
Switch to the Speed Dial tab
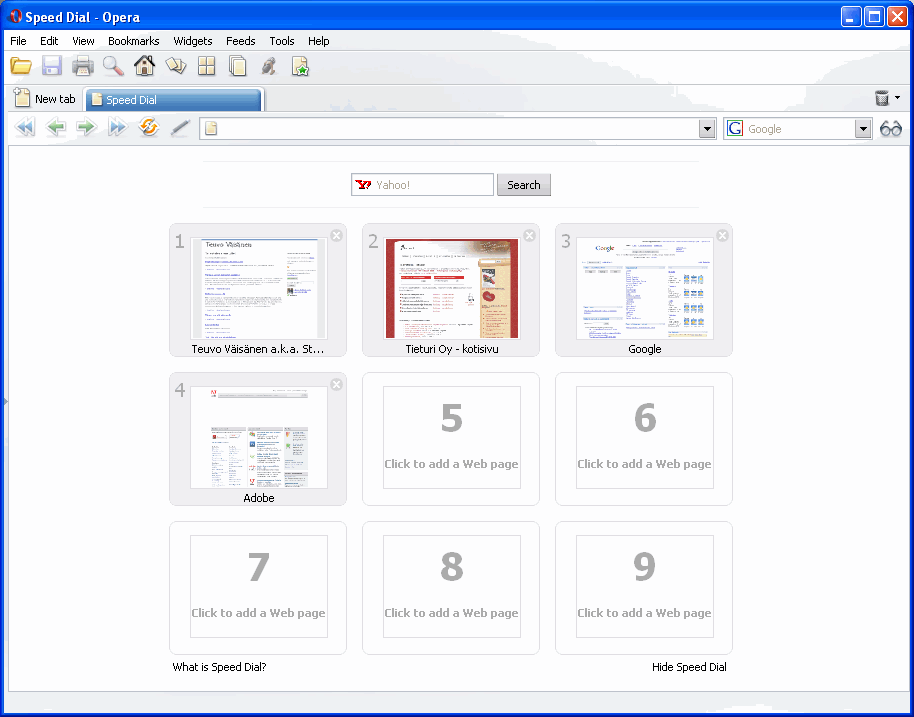172,100
